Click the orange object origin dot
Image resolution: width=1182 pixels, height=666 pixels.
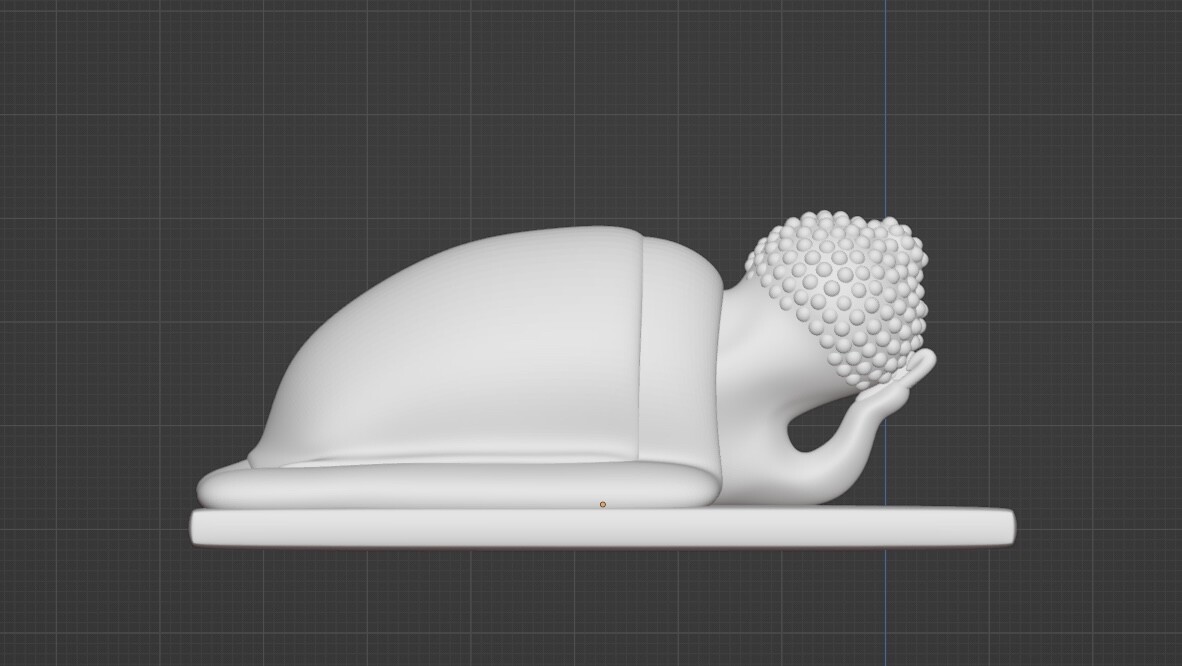pos(602,504)
